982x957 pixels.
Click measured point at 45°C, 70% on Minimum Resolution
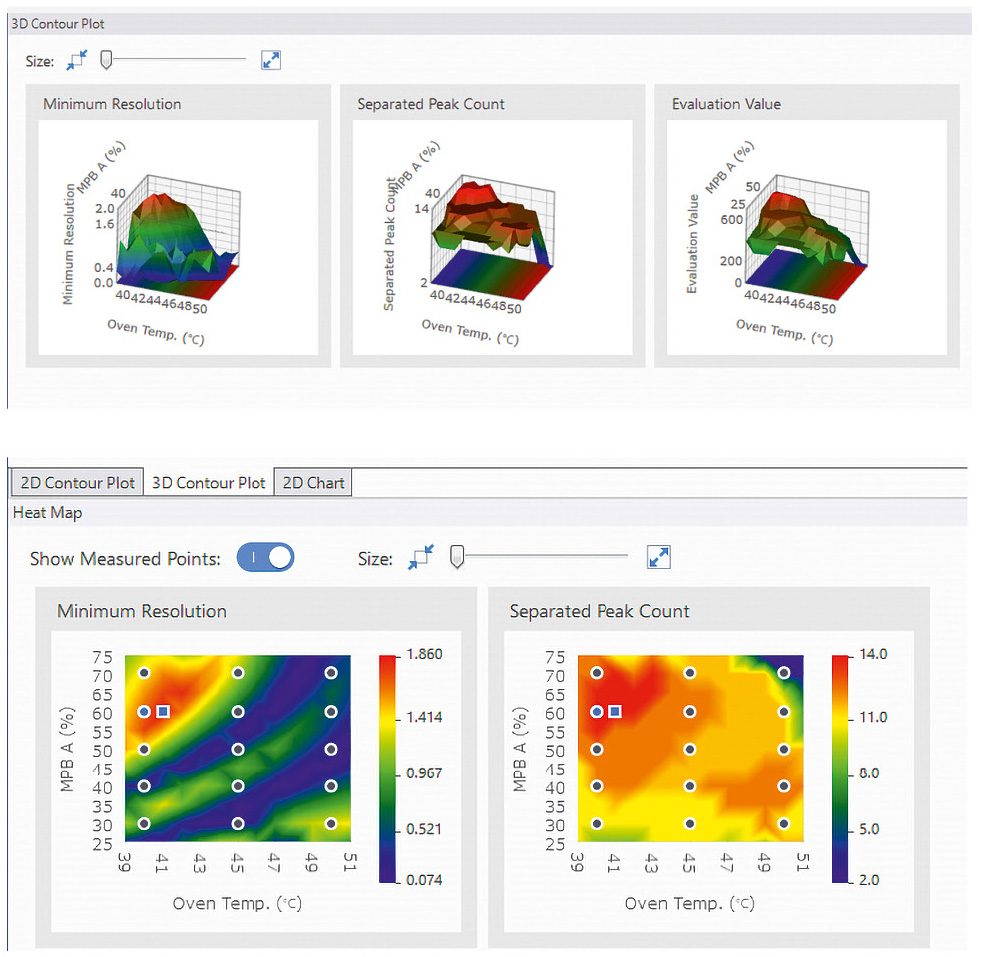click(x=238, y=673)
